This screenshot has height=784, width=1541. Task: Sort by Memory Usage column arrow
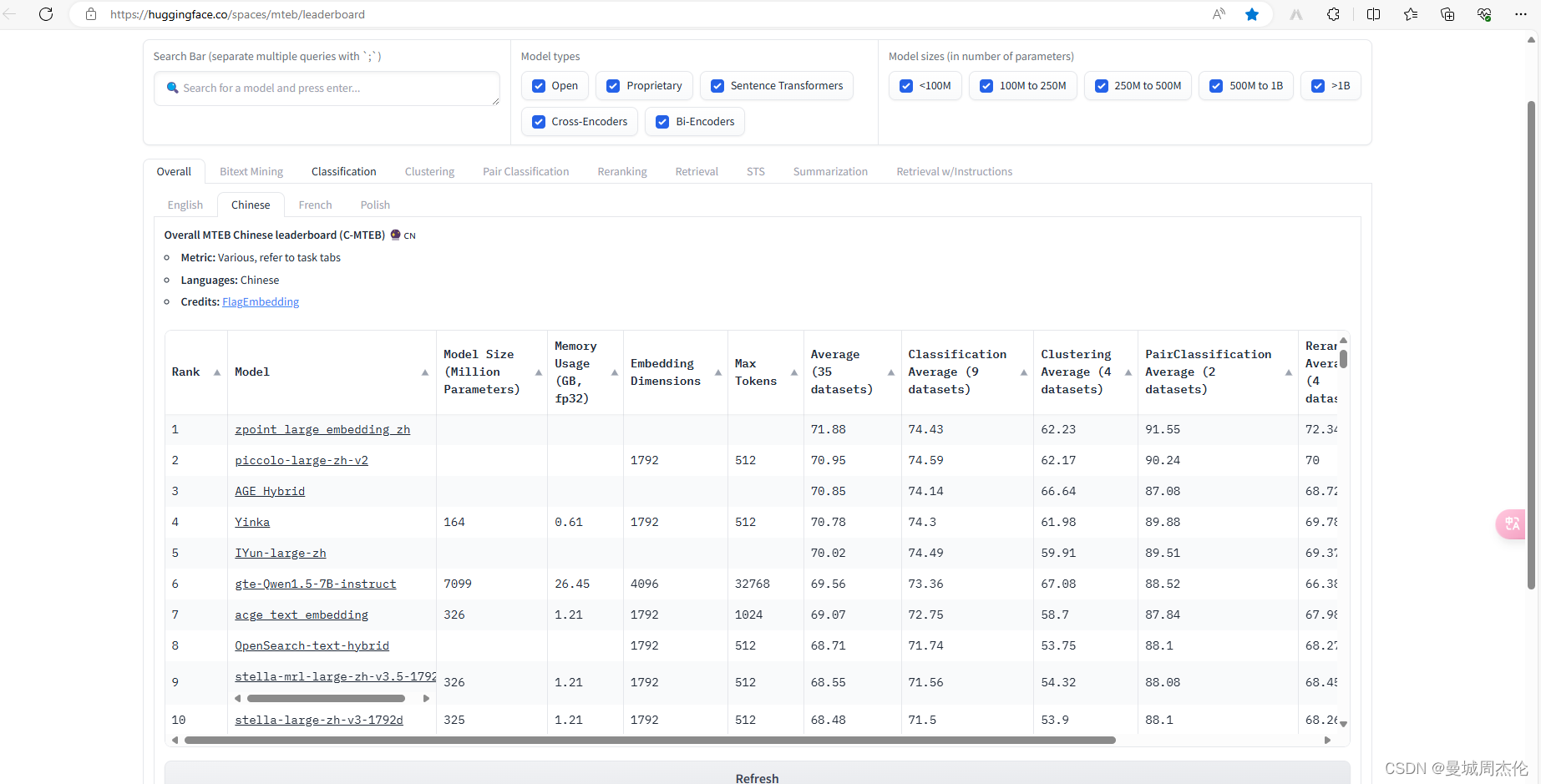(615, 372)
